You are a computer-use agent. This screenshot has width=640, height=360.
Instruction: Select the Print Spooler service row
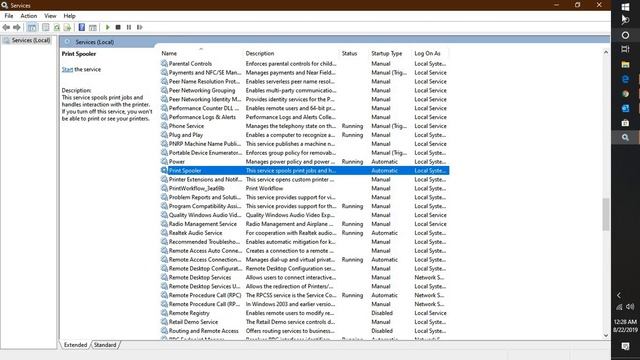click(x=304, y=171)
